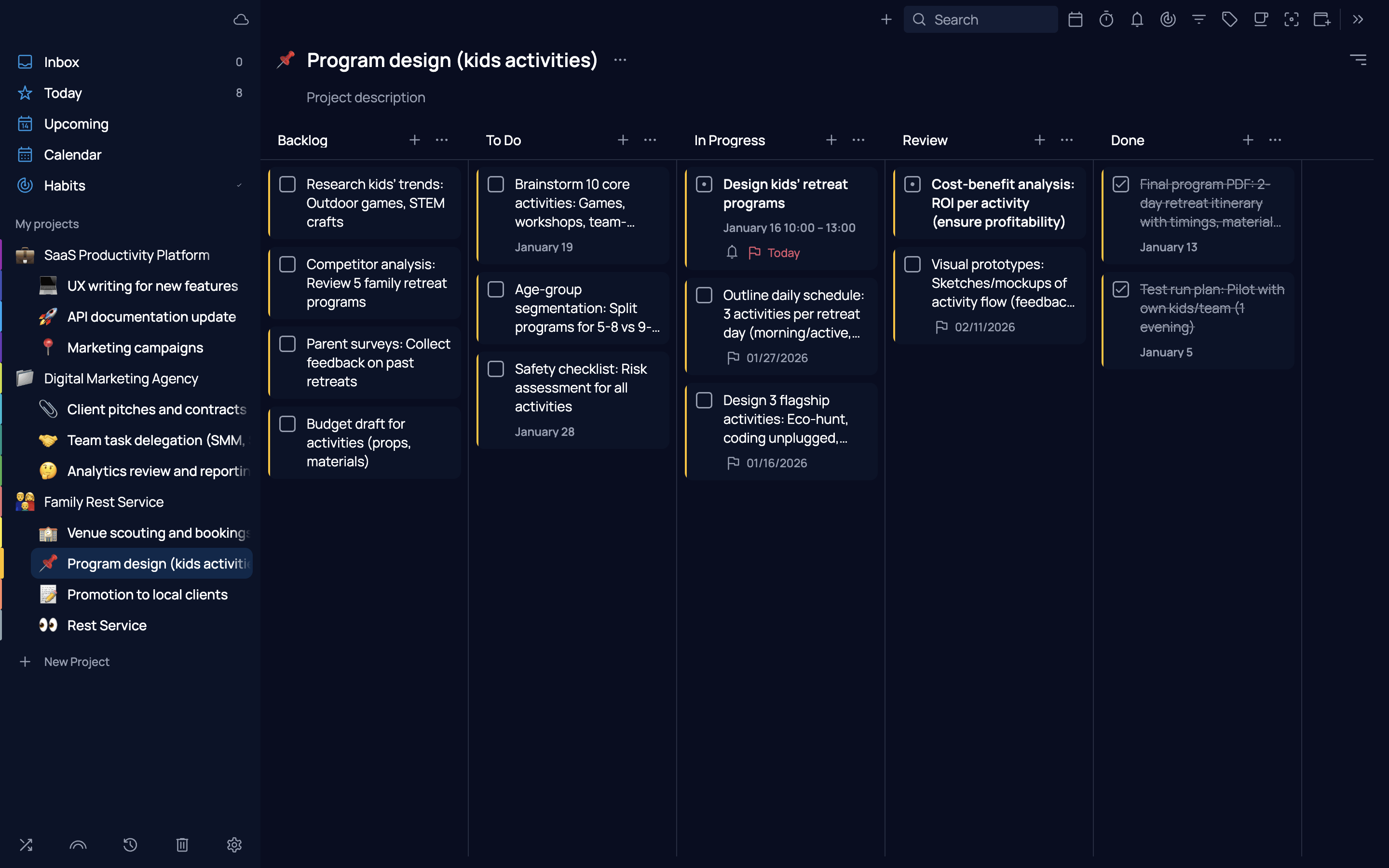
Task: Click the notifications bell icon
Action: click(x=1136, y=19)
